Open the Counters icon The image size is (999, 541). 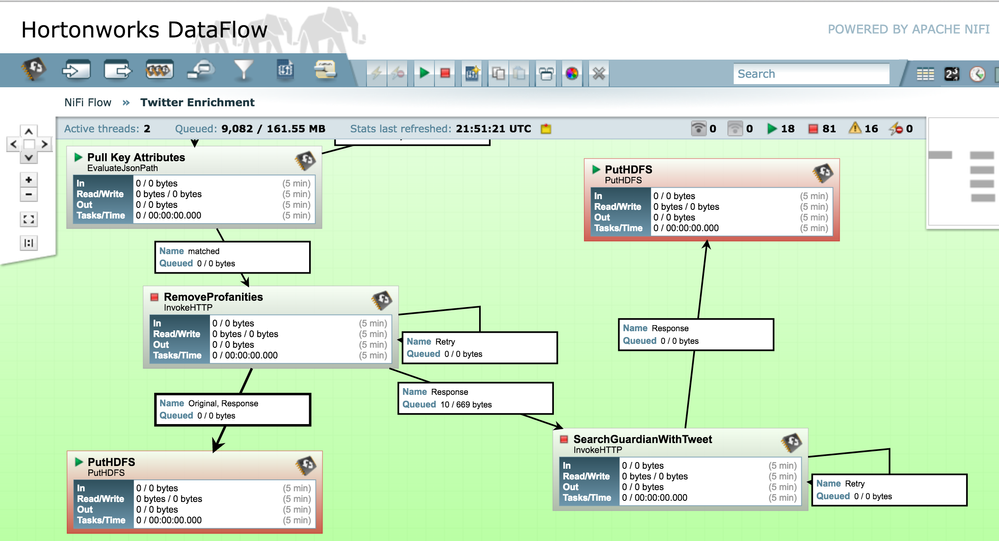pyautogui.click(x=952, y=74)
